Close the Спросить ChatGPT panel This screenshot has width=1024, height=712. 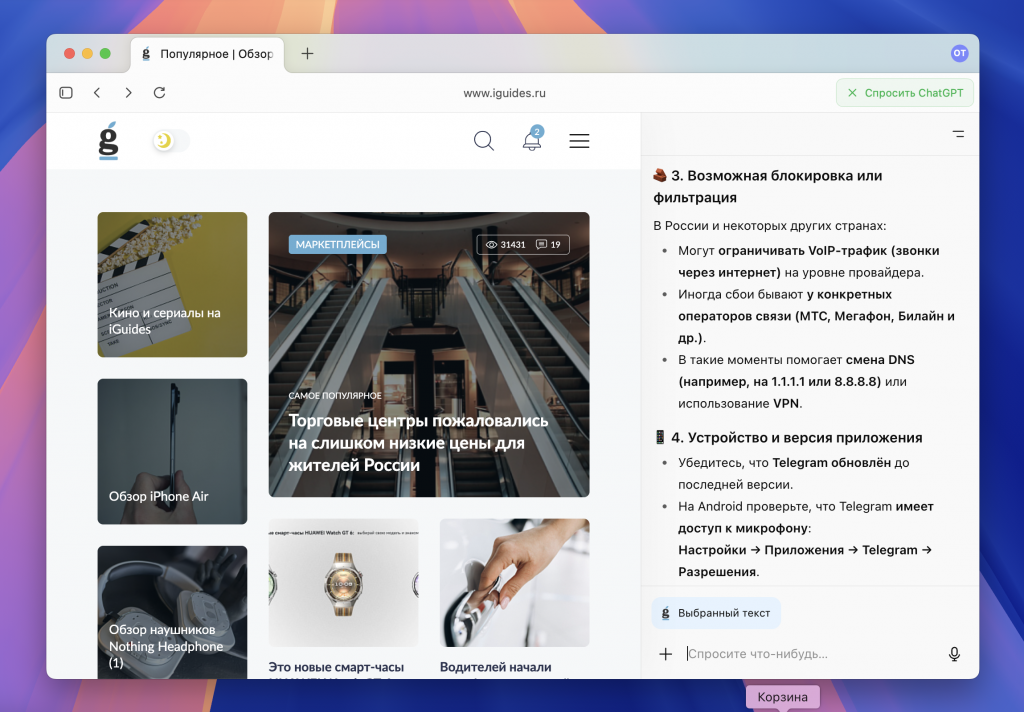[852, 93]
